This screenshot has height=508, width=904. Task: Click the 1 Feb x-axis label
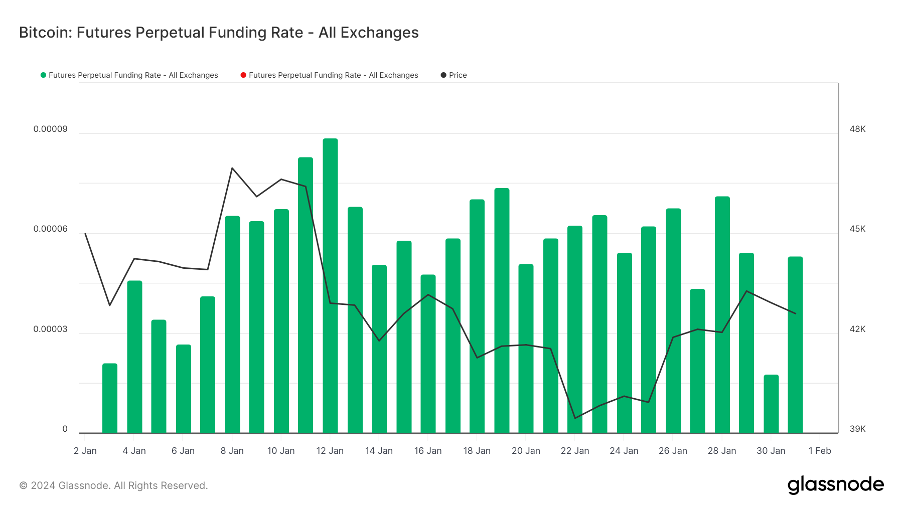coord(820,451)
